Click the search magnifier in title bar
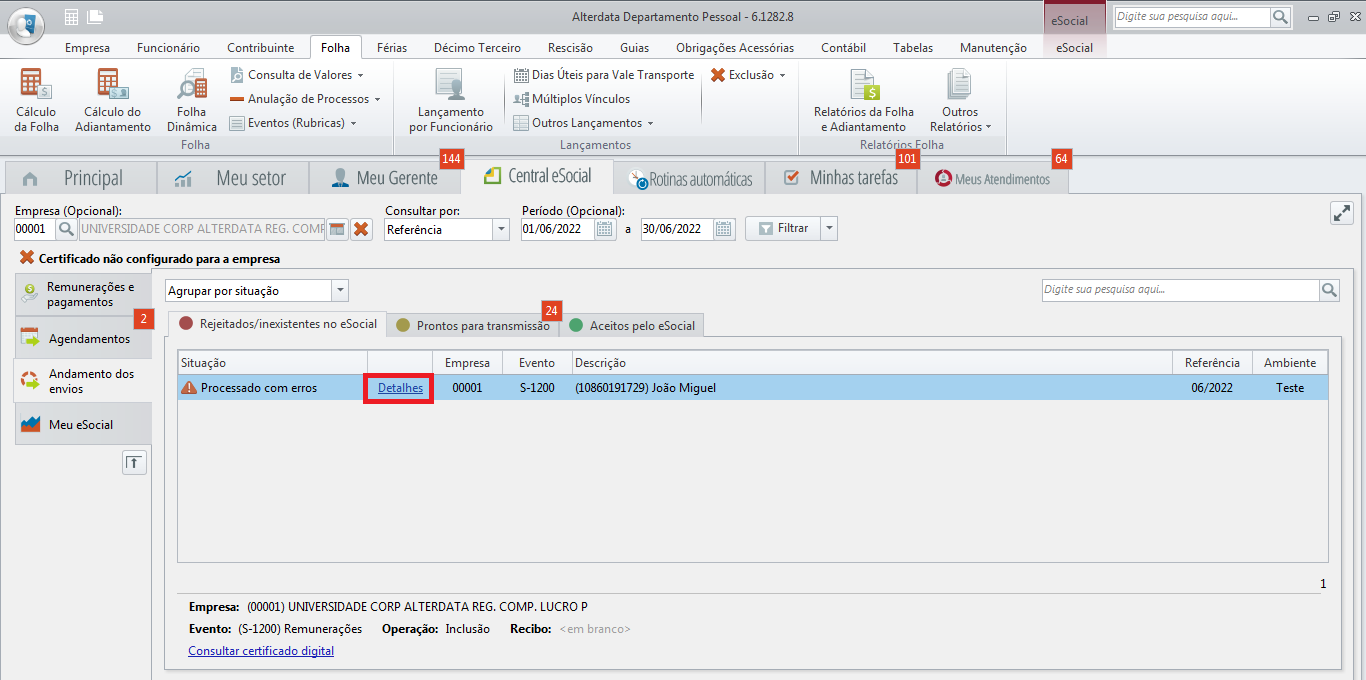Viewport: 1366px width, 680px height. tap(1281, 17)
